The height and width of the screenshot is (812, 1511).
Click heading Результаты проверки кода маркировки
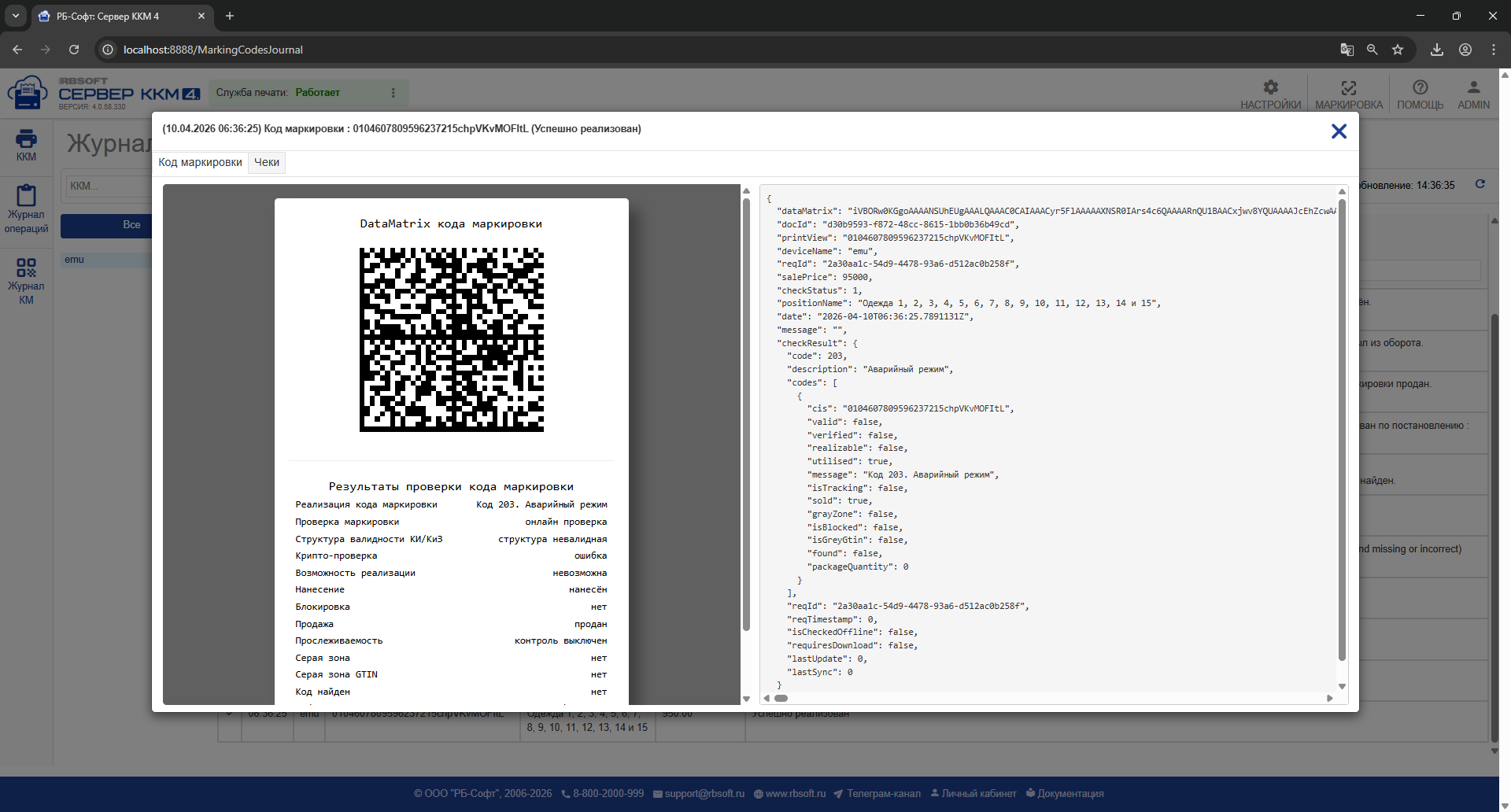click(x=451, y=487)
